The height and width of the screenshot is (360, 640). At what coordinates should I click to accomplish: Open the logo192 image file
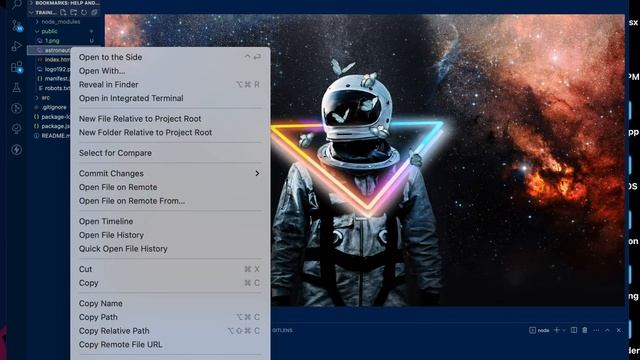point(57,69)
